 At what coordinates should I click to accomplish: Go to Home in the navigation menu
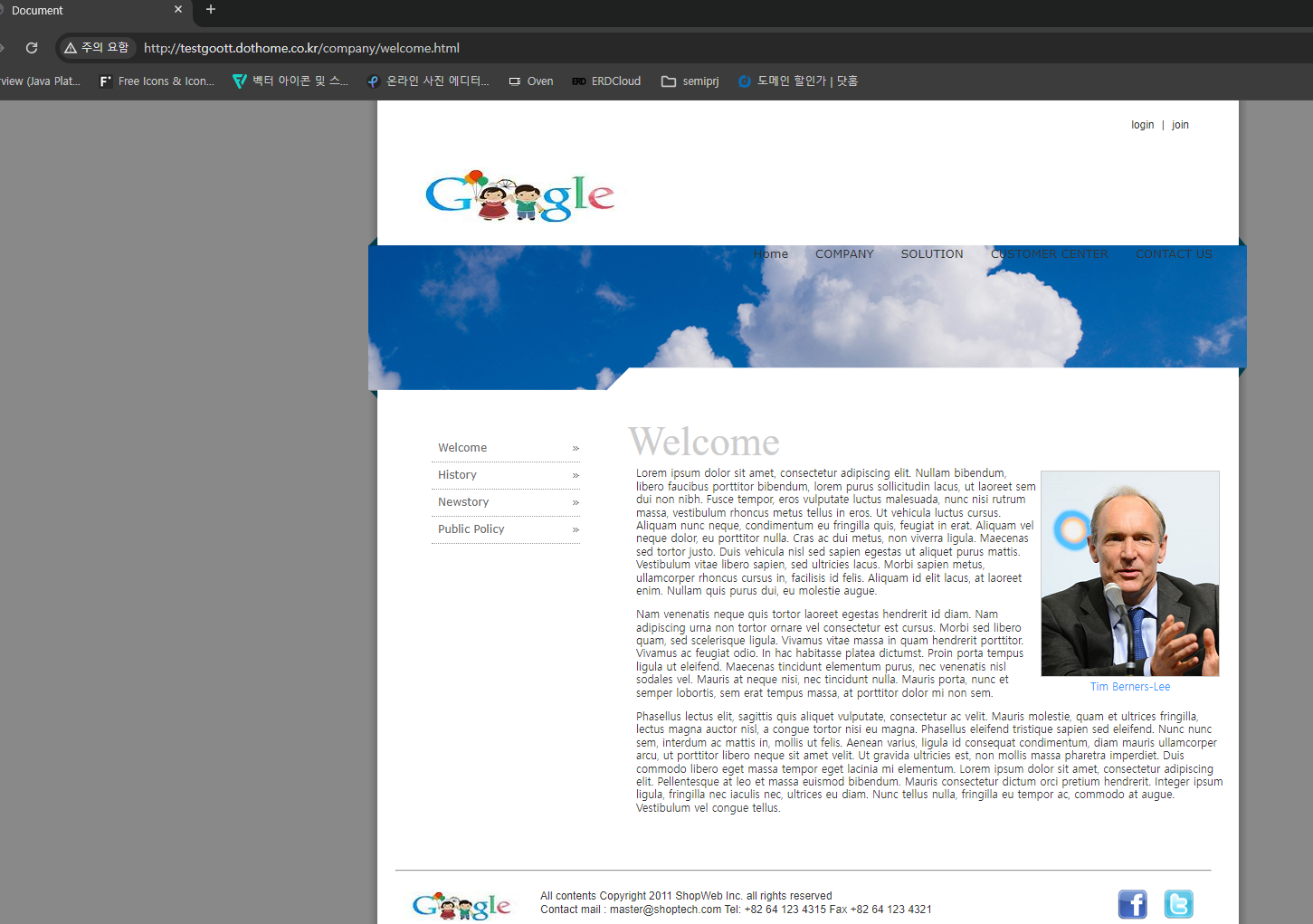click(771, 254)
